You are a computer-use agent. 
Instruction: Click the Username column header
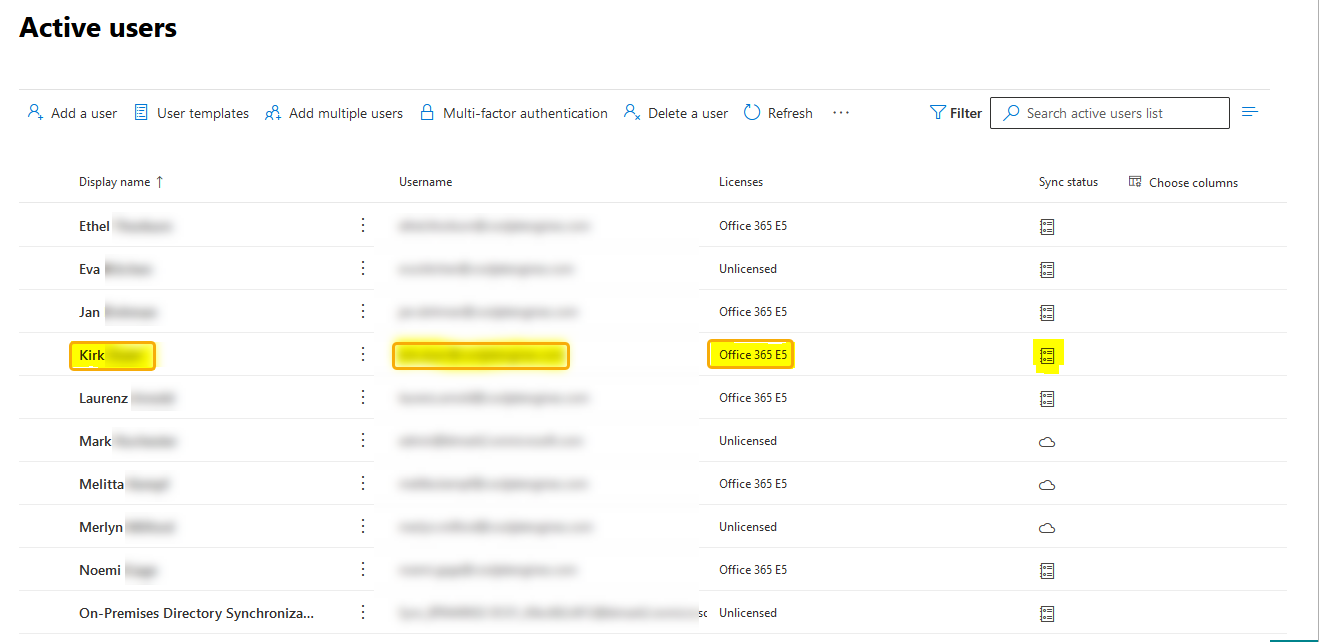click(x=426, y=182)
